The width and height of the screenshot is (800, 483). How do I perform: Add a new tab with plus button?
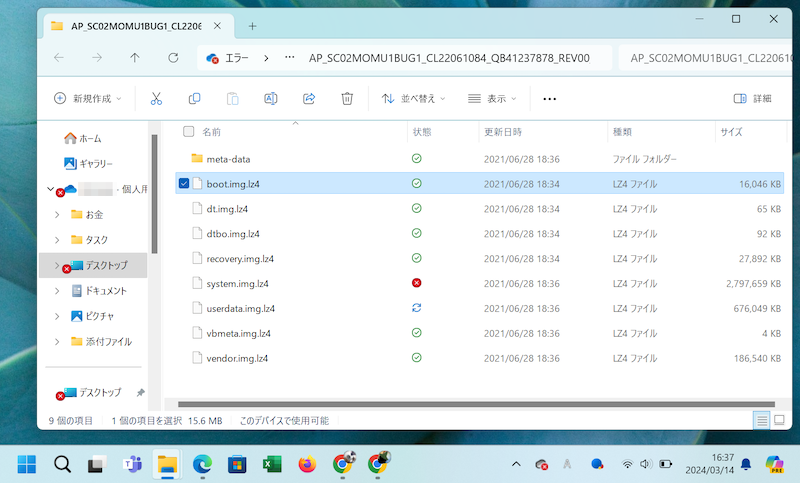coord(252,25)
